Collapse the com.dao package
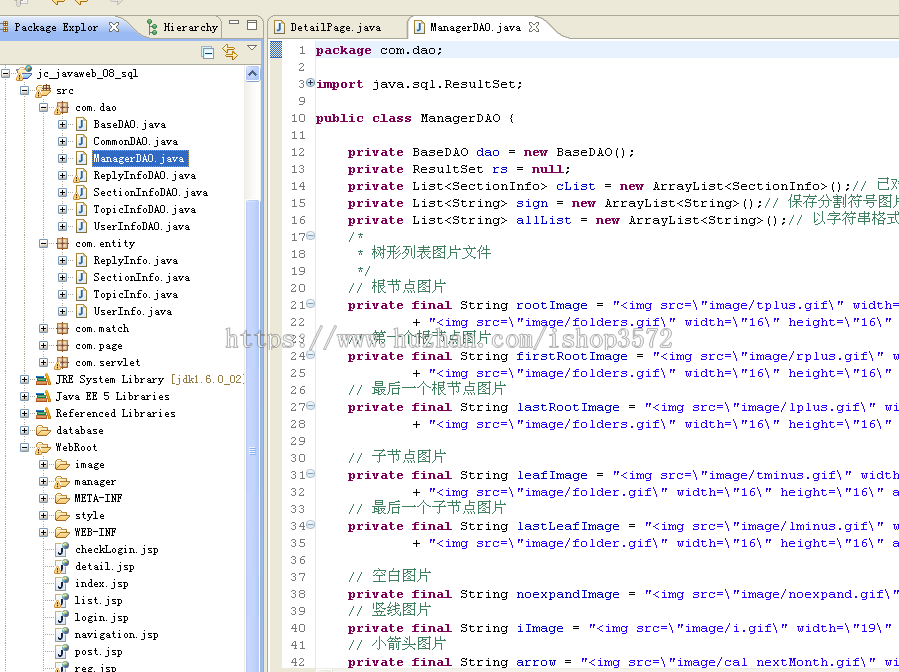This screenshot has width=899, height=672. point(44,107)
